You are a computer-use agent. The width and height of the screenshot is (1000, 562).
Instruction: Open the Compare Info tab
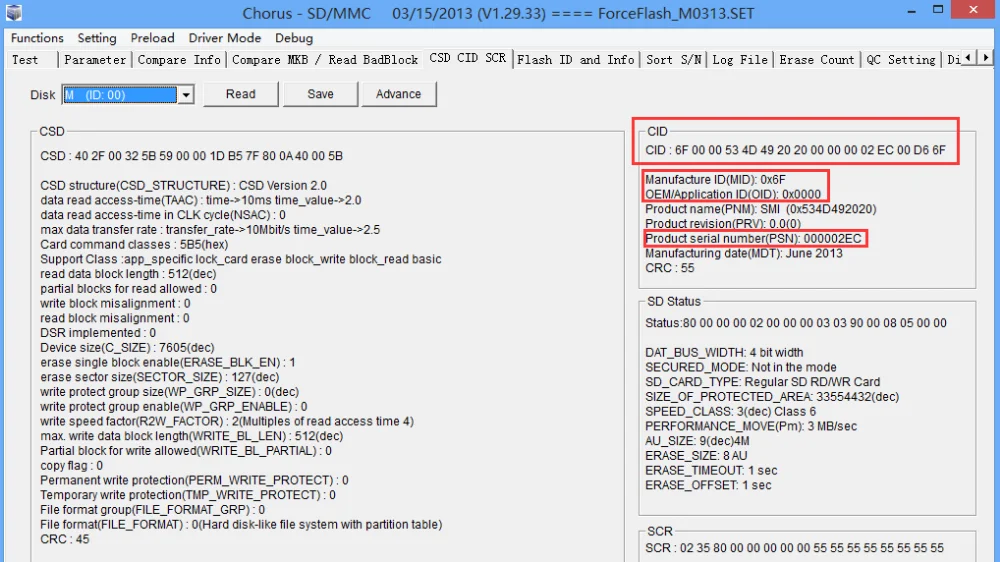[179, 60]
